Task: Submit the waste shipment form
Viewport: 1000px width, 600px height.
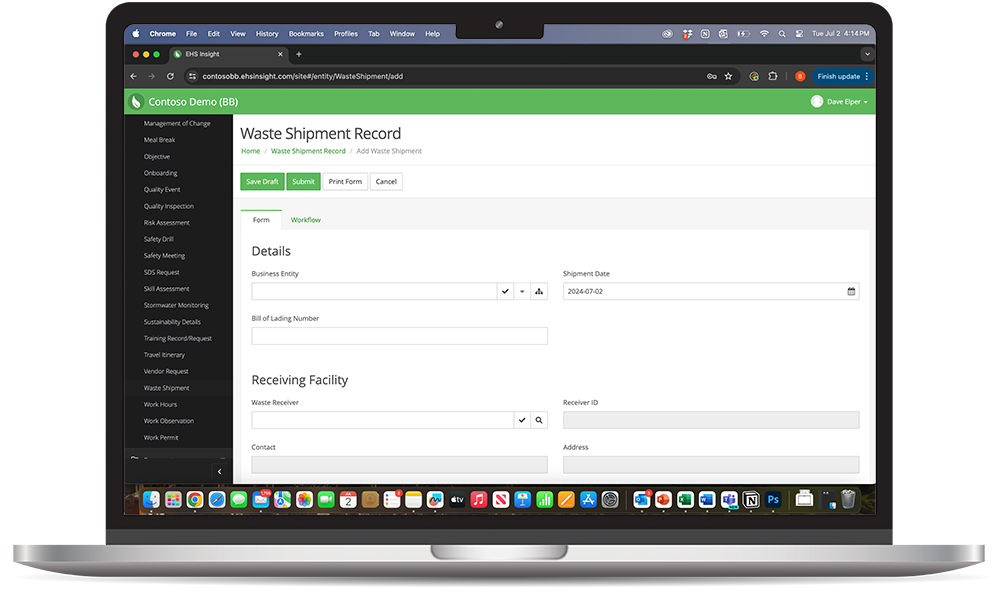Action: [303, 182]
